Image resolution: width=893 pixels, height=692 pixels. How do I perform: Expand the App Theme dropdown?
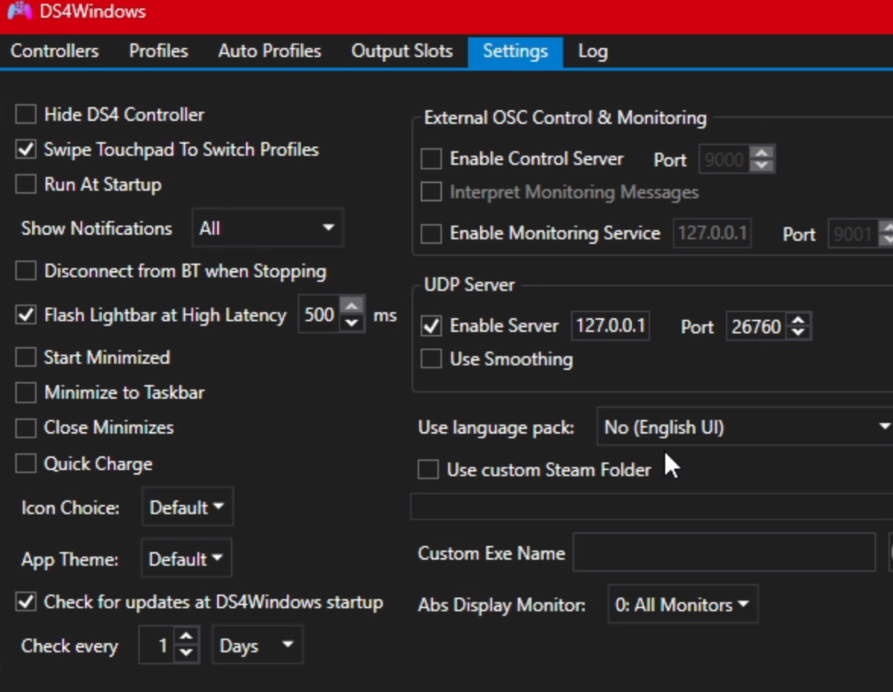point(186,559)
